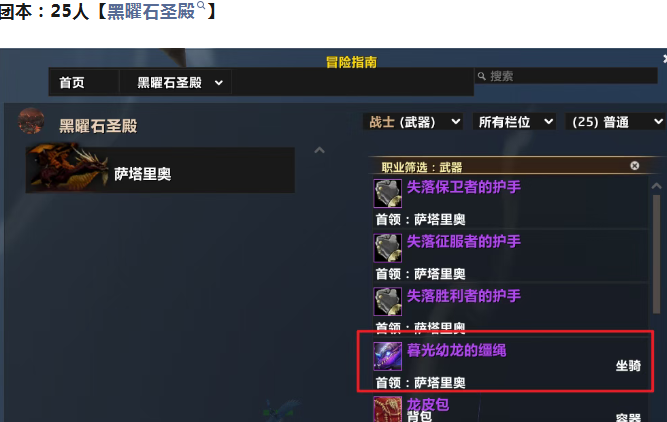Clear the 职业筛选：武器 filter with X icon
Screen dimensions: 667x422
(634, 165)
